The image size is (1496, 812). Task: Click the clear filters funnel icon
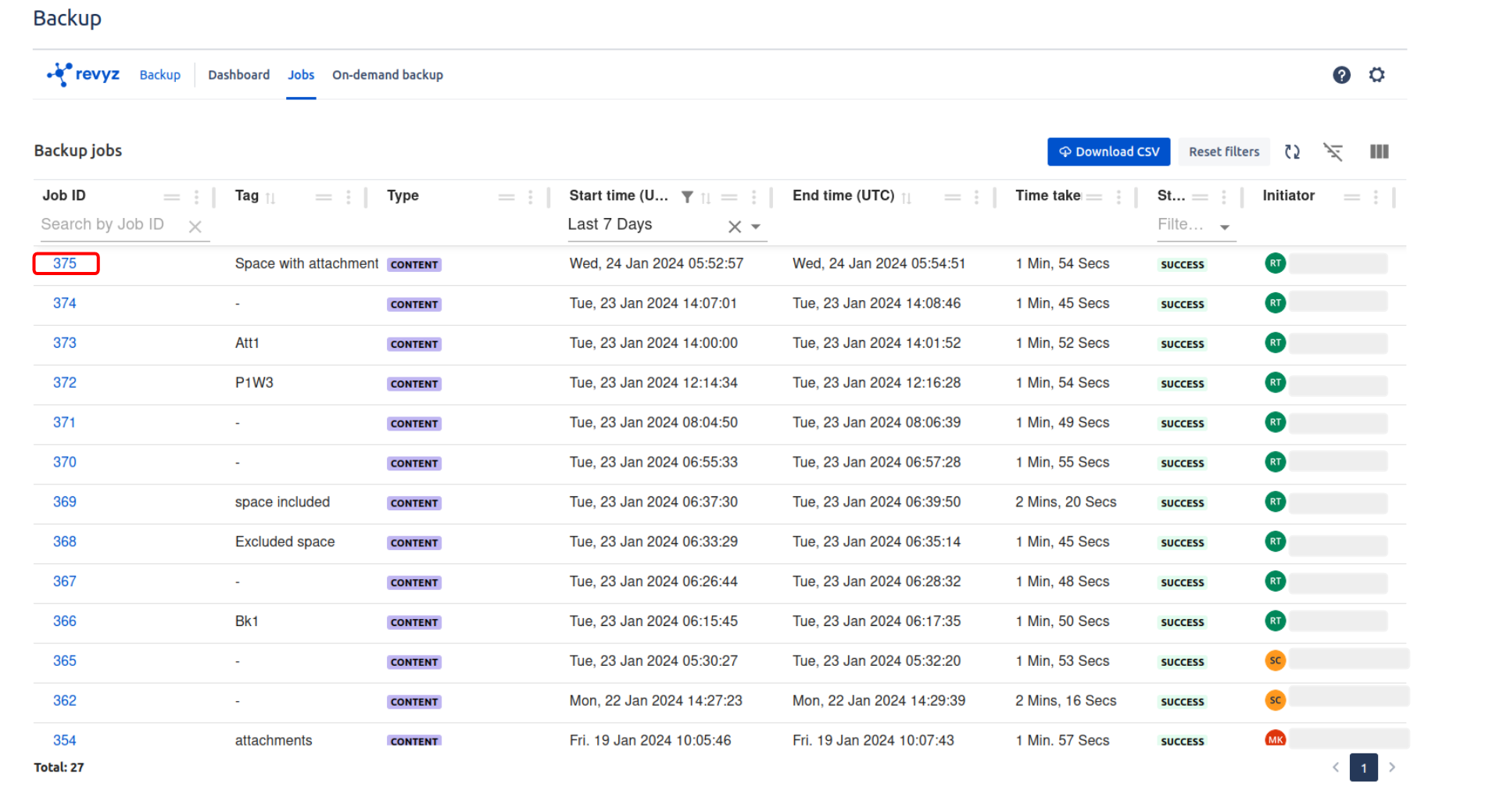pos(1333,152)
